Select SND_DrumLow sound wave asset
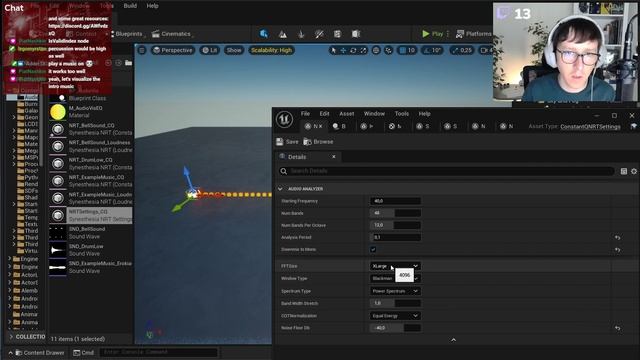This screenshot has height=360, width=640. [91, 250]
